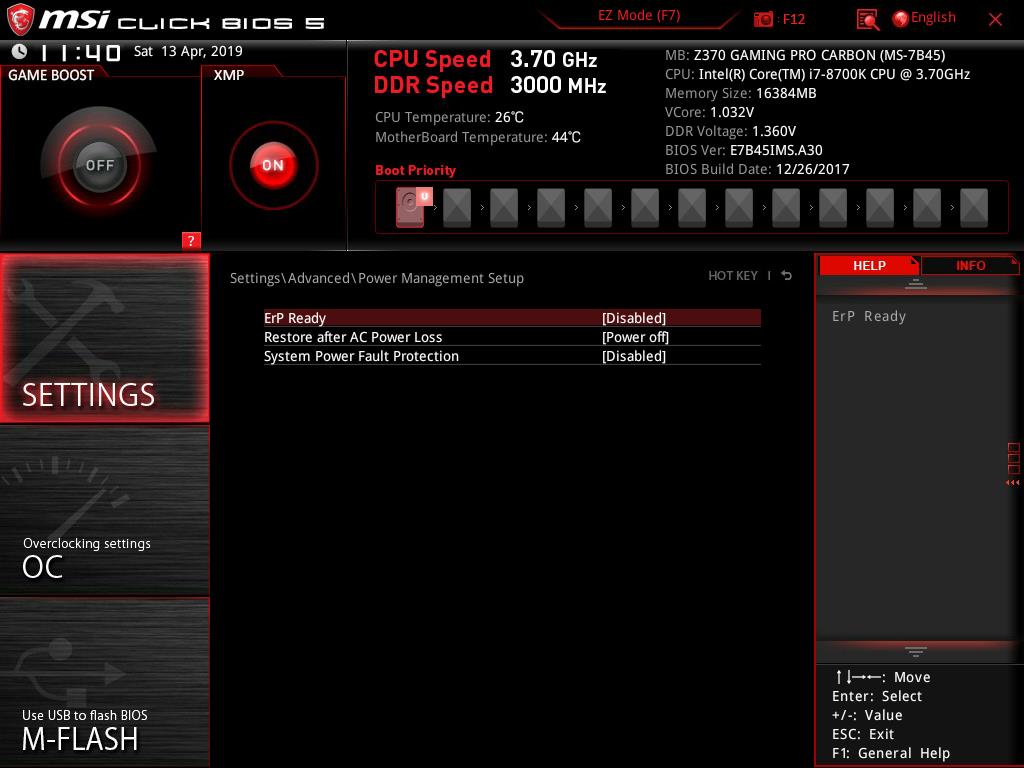This screenshot has width=1024, height=768.
Task: Click the date Sat 13 Apr, 2019
Action: pos(188,51)
